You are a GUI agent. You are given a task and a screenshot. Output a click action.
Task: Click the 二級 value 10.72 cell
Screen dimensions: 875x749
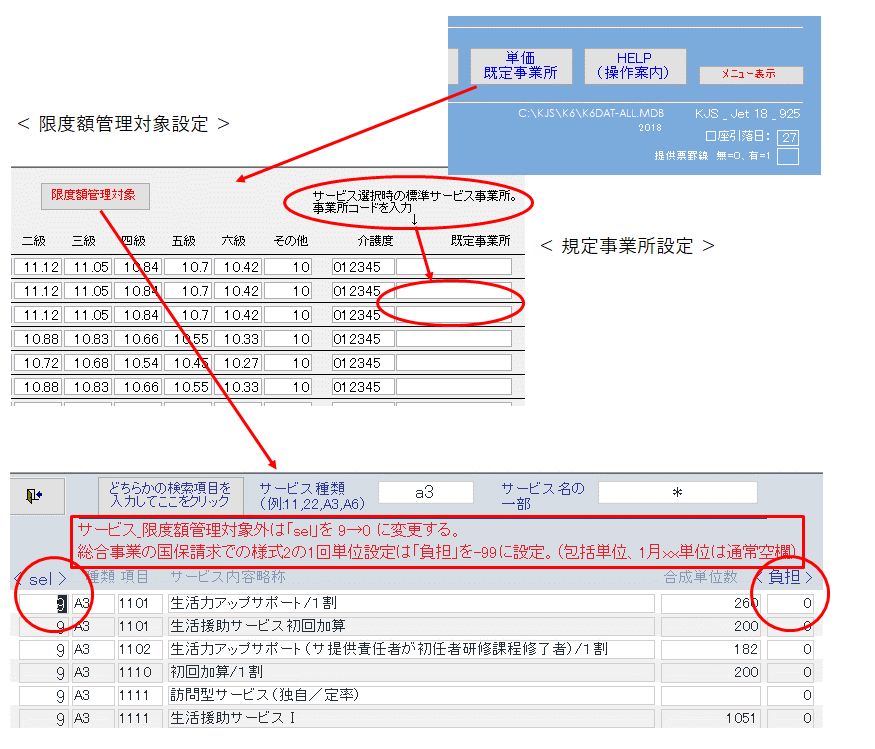35,363
